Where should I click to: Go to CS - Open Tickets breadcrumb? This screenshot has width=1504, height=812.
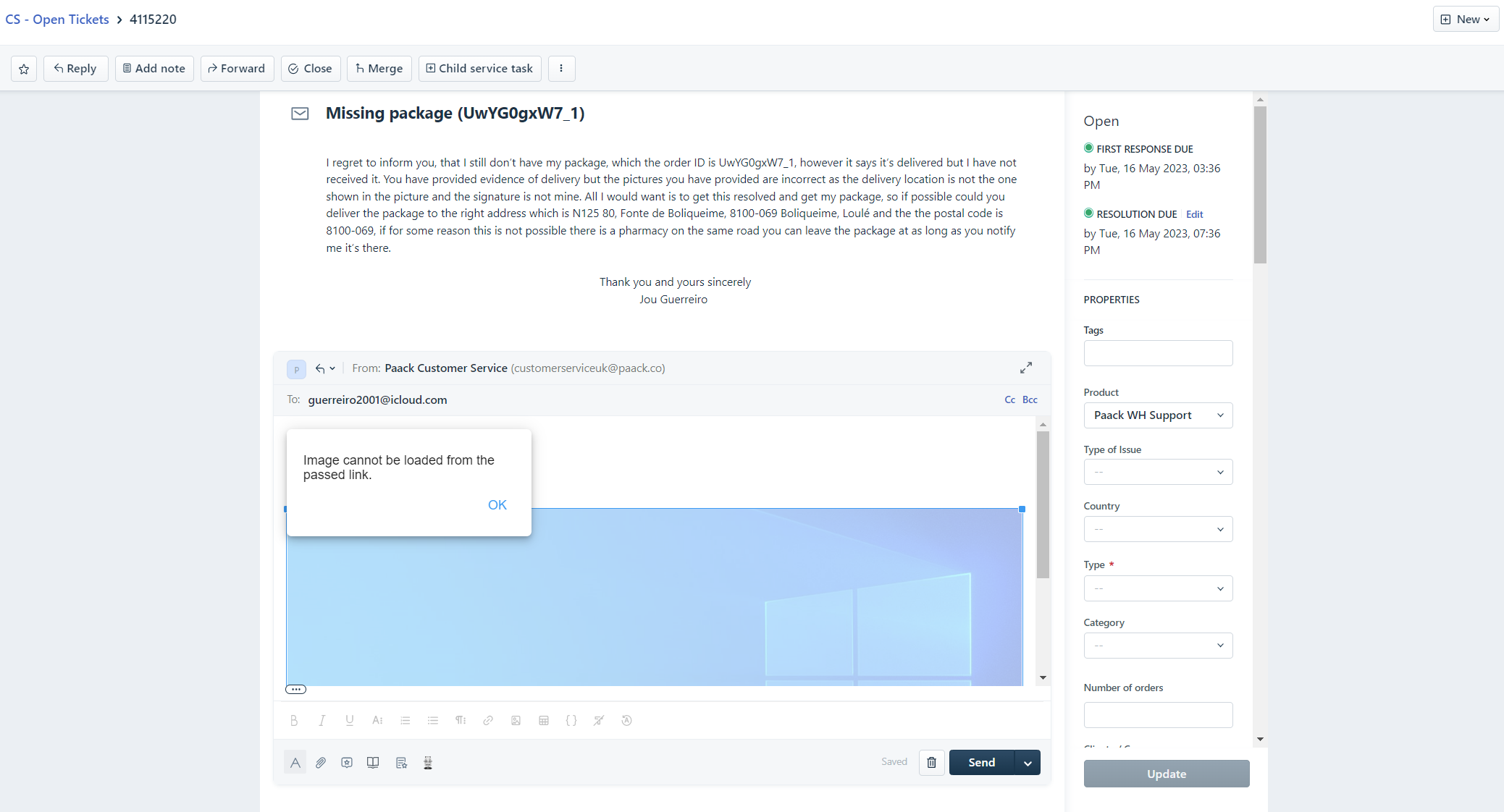[57, 20]
